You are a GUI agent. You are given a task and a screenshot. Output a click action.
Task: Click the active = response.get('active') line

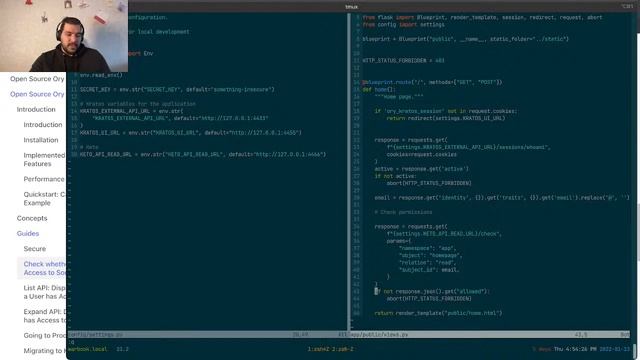pos(422,169)
